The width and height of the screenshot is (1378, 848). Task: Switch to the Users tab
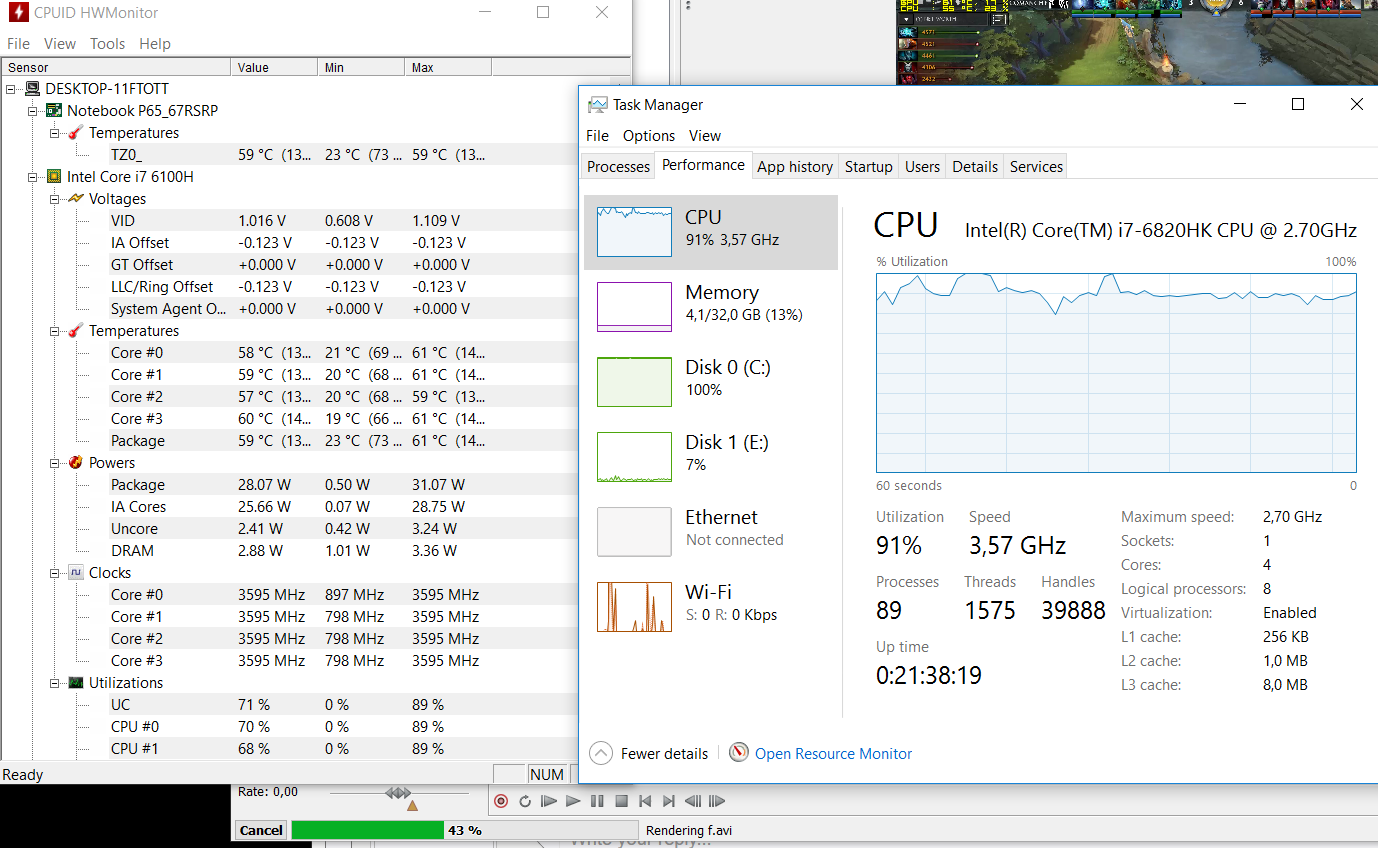point(922,167)
